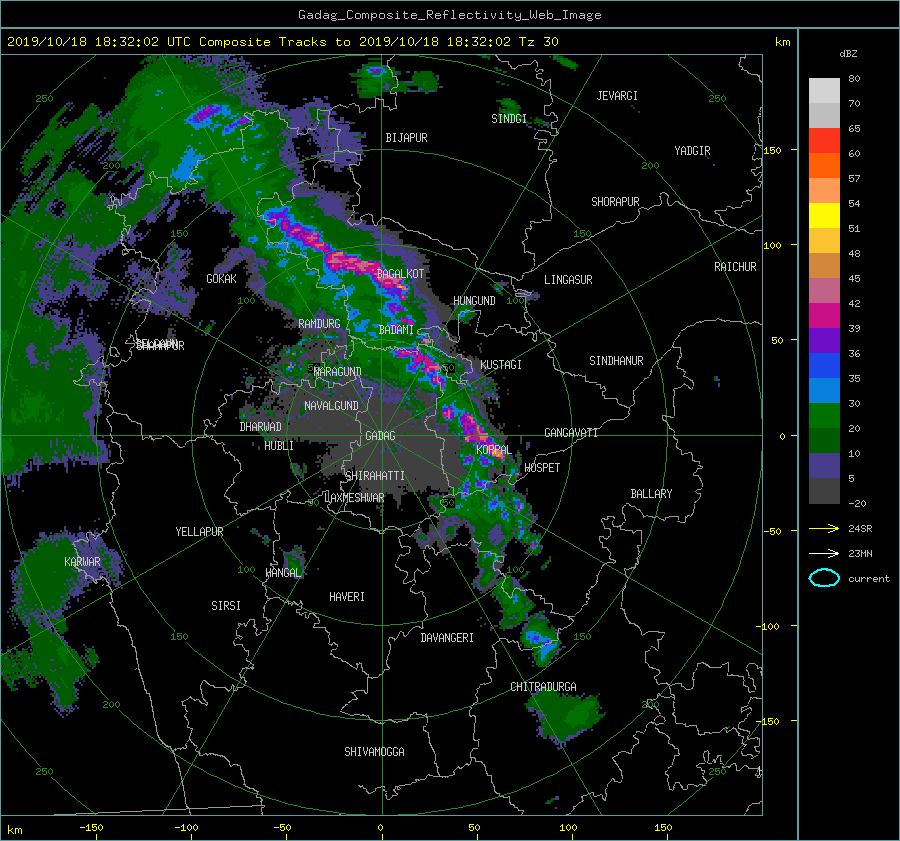Click the BAGALKOT city label
The image size is (900, 841).
(x=400, y=274)
